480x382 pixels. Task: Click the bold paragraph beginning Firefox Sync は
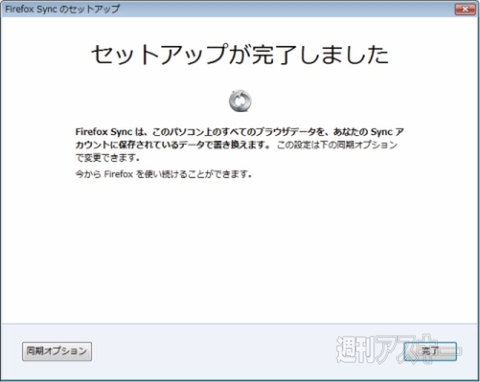click(239, 138)
